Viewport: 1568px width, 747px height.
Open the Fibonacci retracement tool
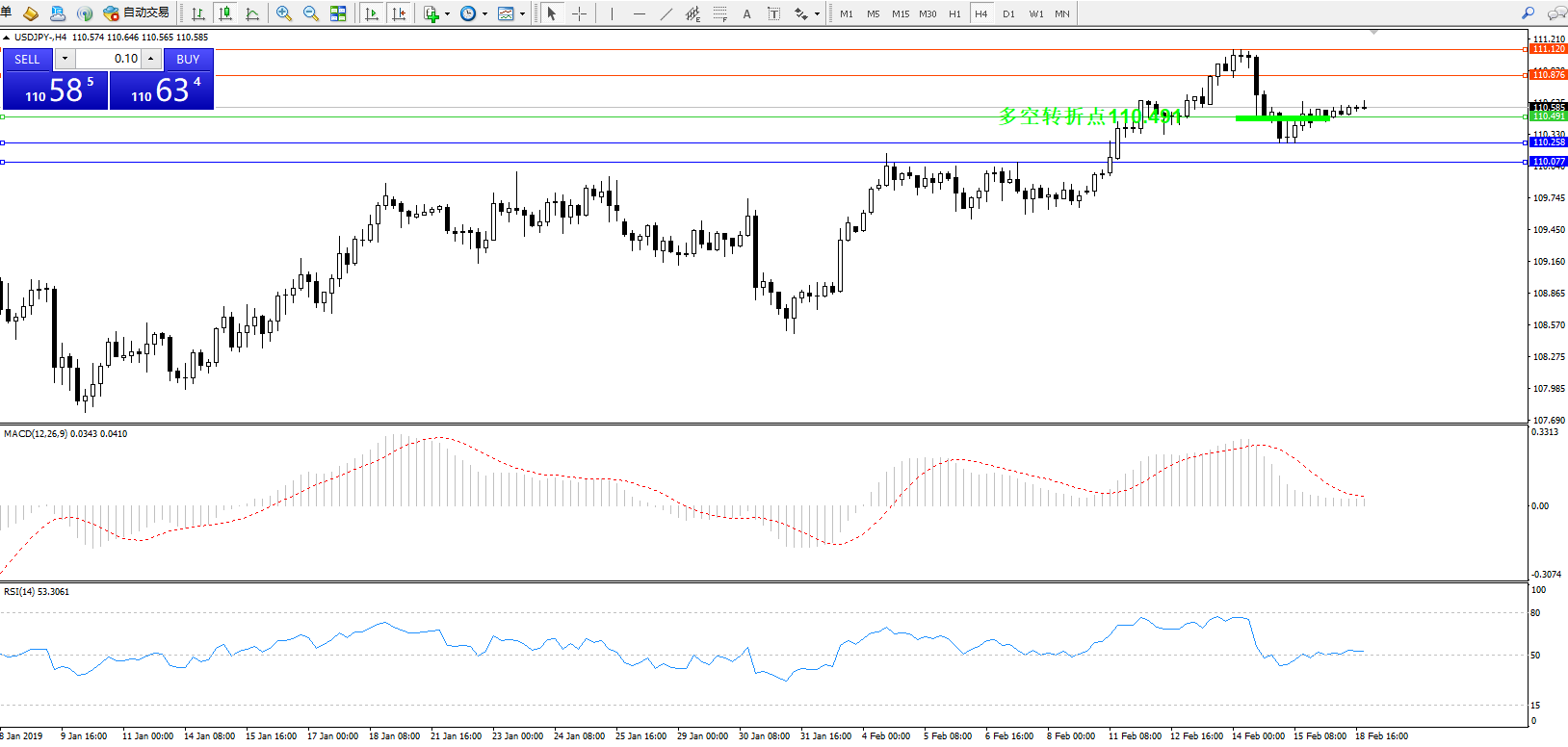click(x=719, y=13)
